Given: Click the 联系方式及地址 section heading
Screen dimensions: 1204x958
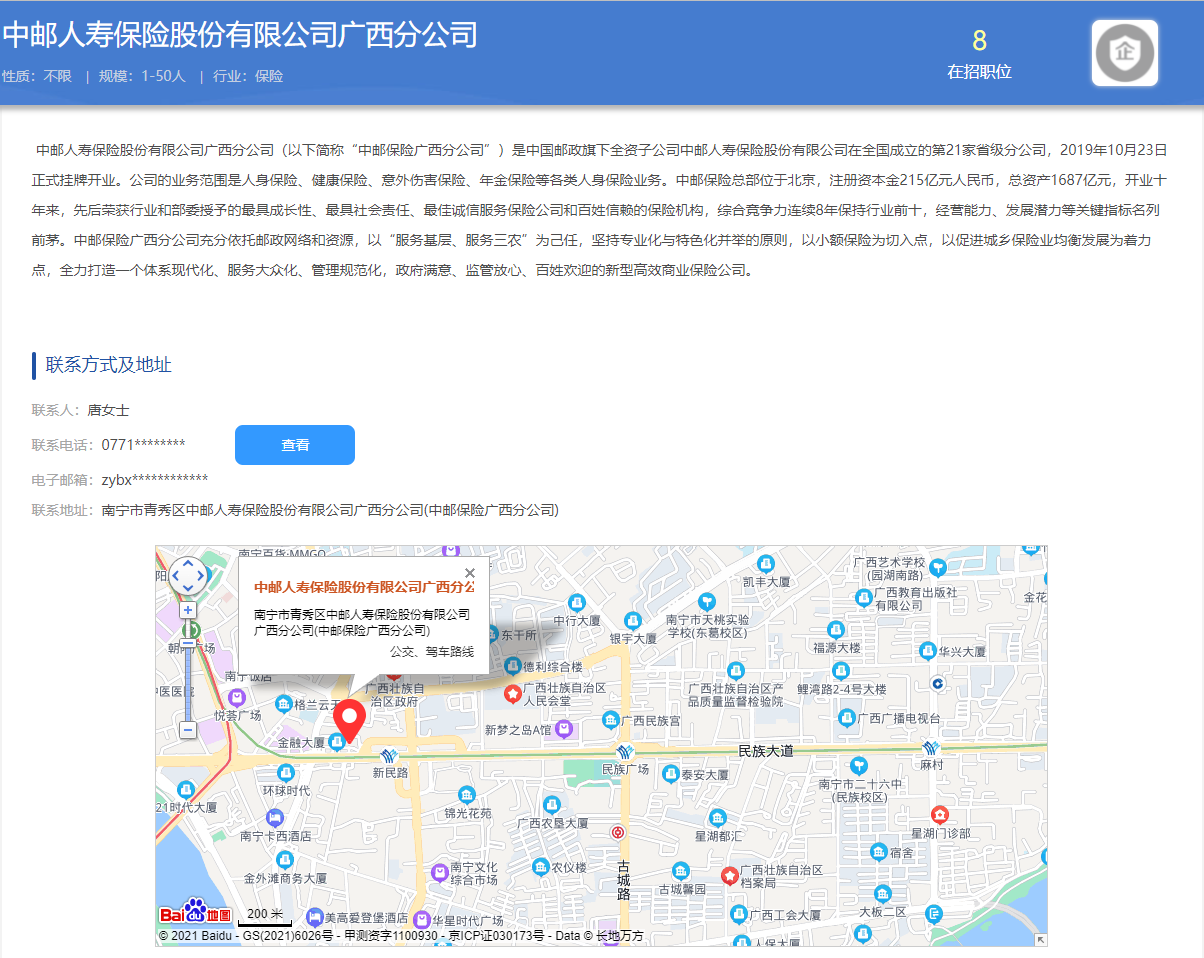Looking at the screenshot, I should tap(109, 365).
